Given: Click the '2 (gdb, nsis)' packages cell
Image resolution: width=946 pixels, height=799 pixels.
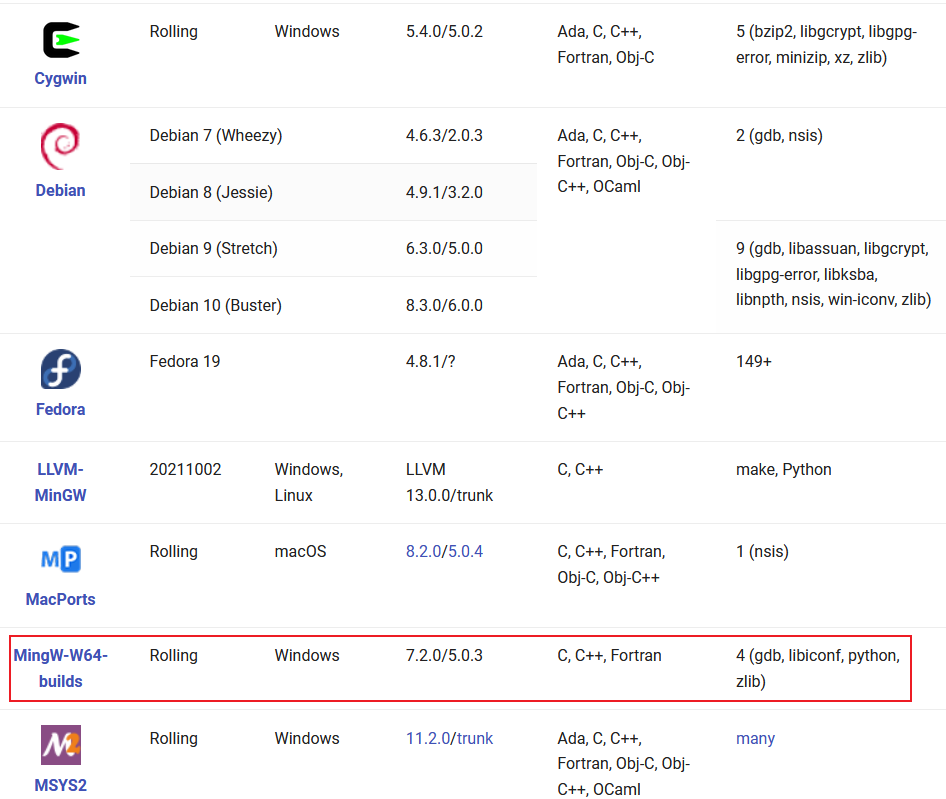Looking at the screenshot, I should 779,135.
